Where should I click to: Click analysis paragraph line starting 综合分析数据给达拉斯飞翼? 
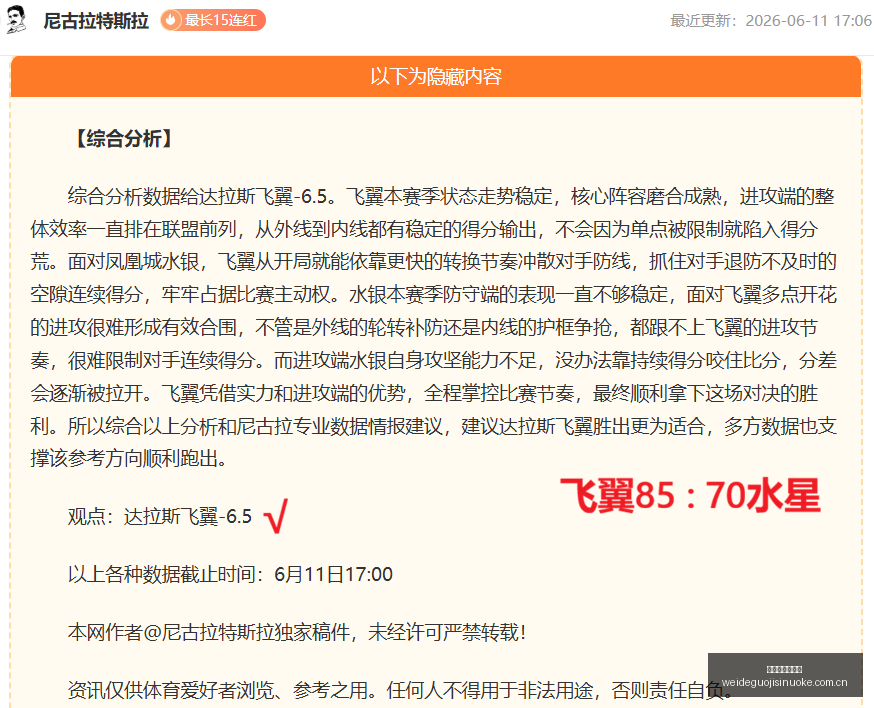451,196
